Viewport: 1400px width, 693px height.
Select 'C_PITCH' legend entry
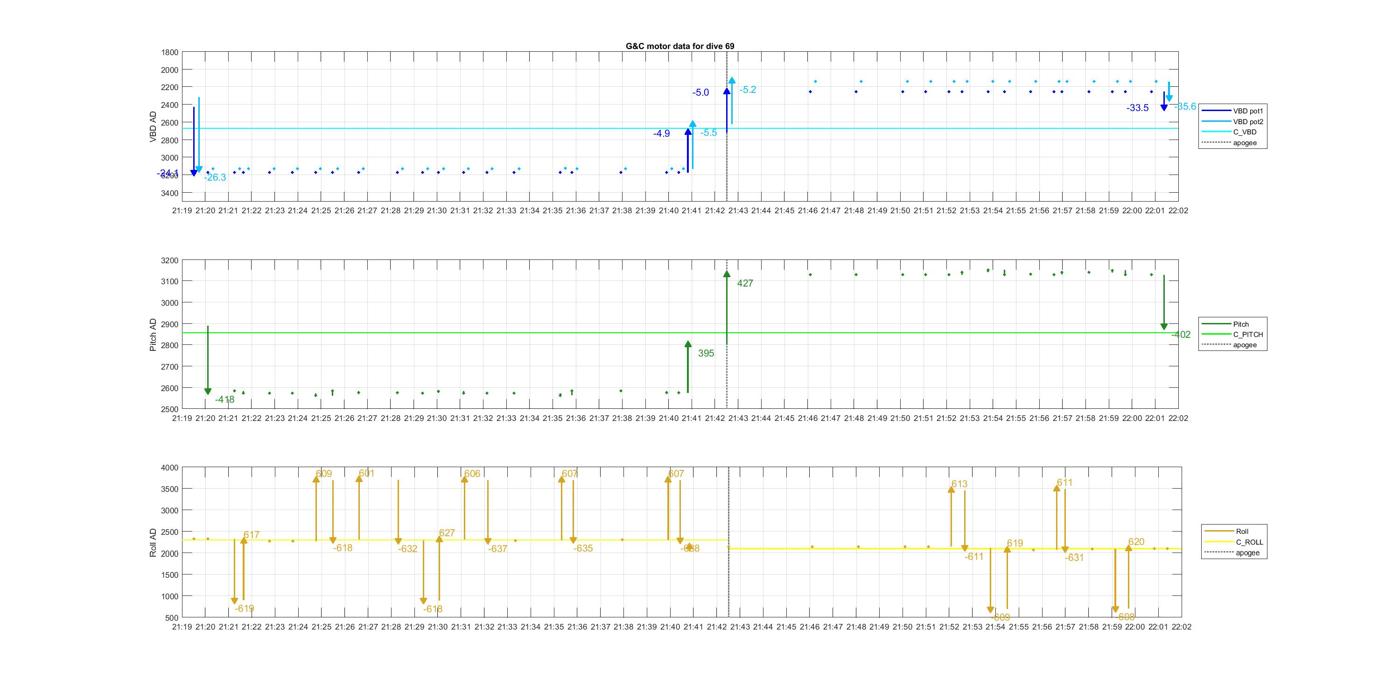pos(1248,335)
